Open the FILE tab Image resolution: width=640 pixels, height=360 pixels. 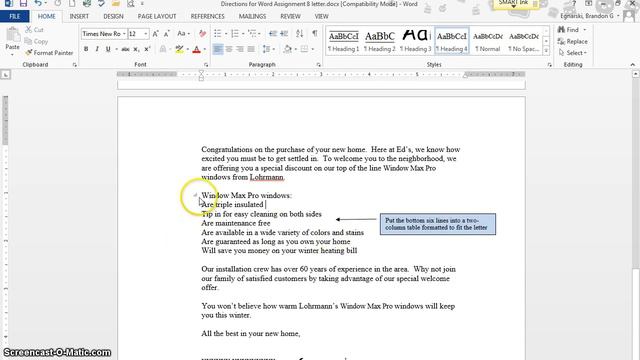click(x=15, y=16)
